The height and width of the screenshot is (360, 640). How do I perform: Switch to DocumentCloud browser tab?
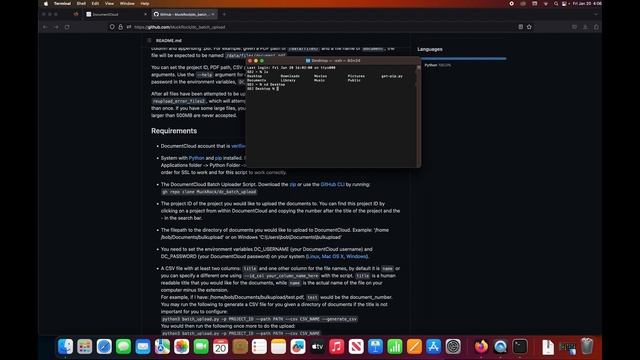[x=116, y=14]
